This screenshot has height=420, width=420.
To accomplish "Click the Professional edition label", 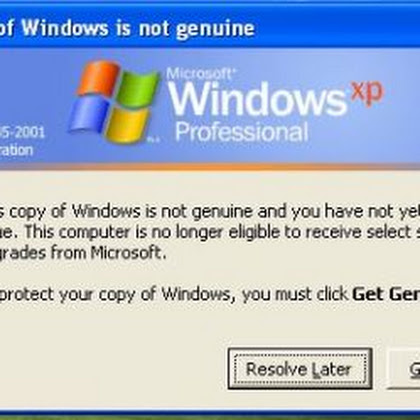I will [x=241, y=132].
